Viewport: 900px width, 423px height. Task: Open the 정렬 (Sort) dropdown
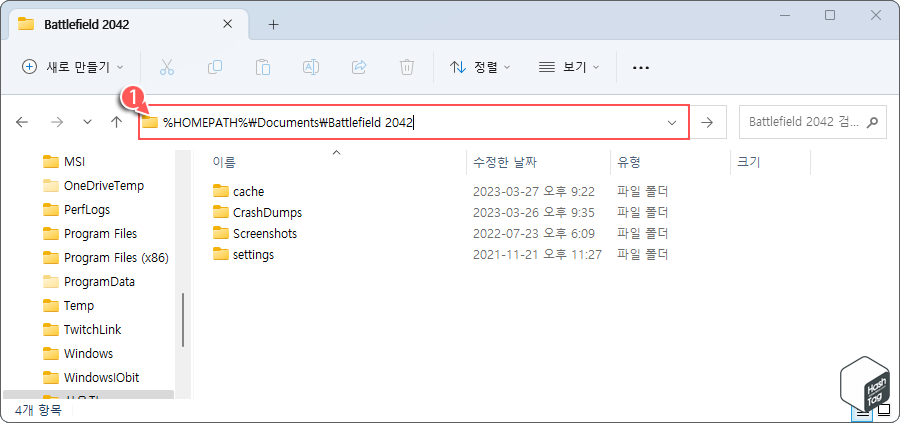[480, 67]
